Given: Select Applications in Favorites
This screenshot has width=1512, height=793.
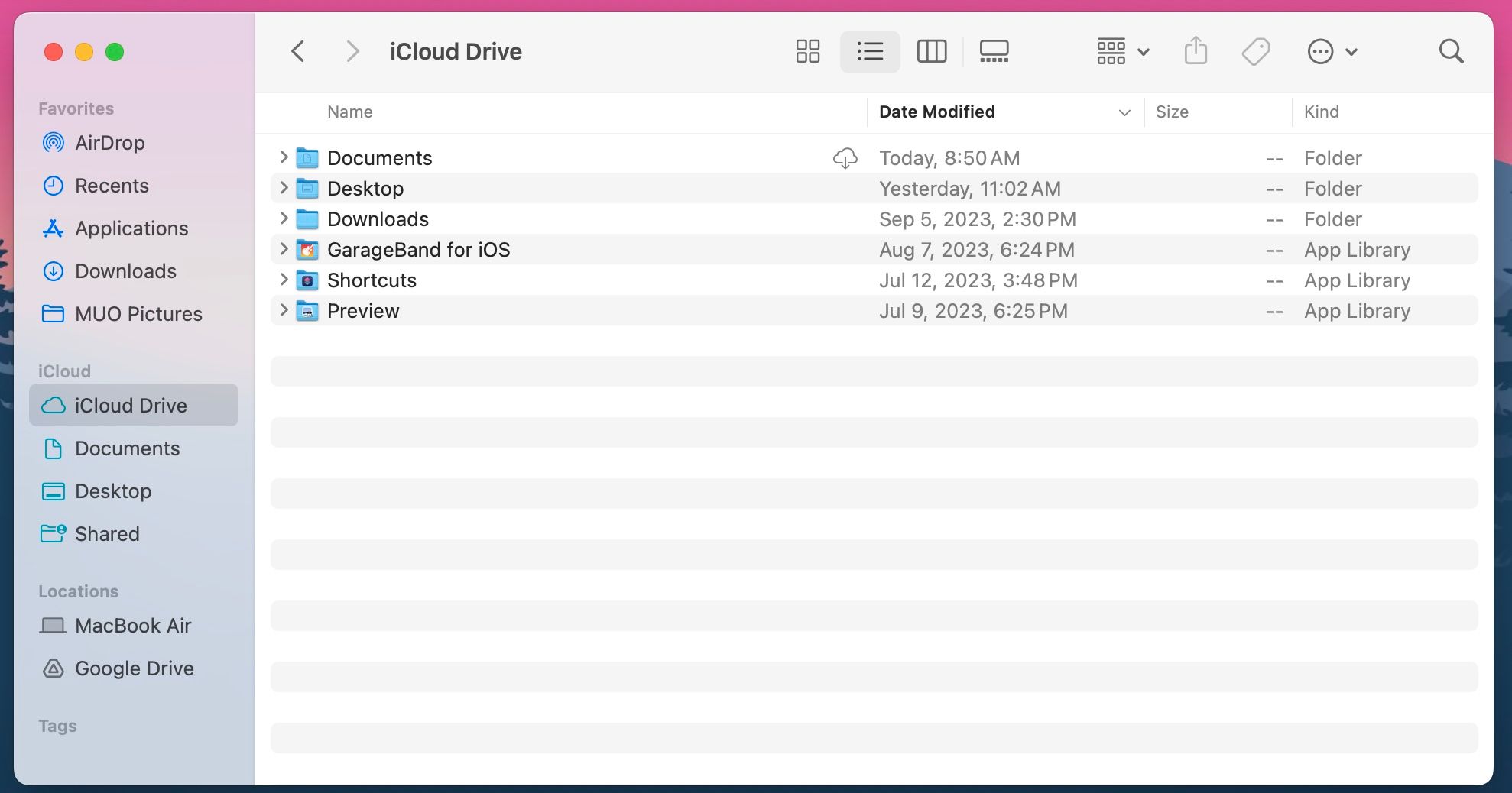Looking at the screenshot, I should coord(131,228).
